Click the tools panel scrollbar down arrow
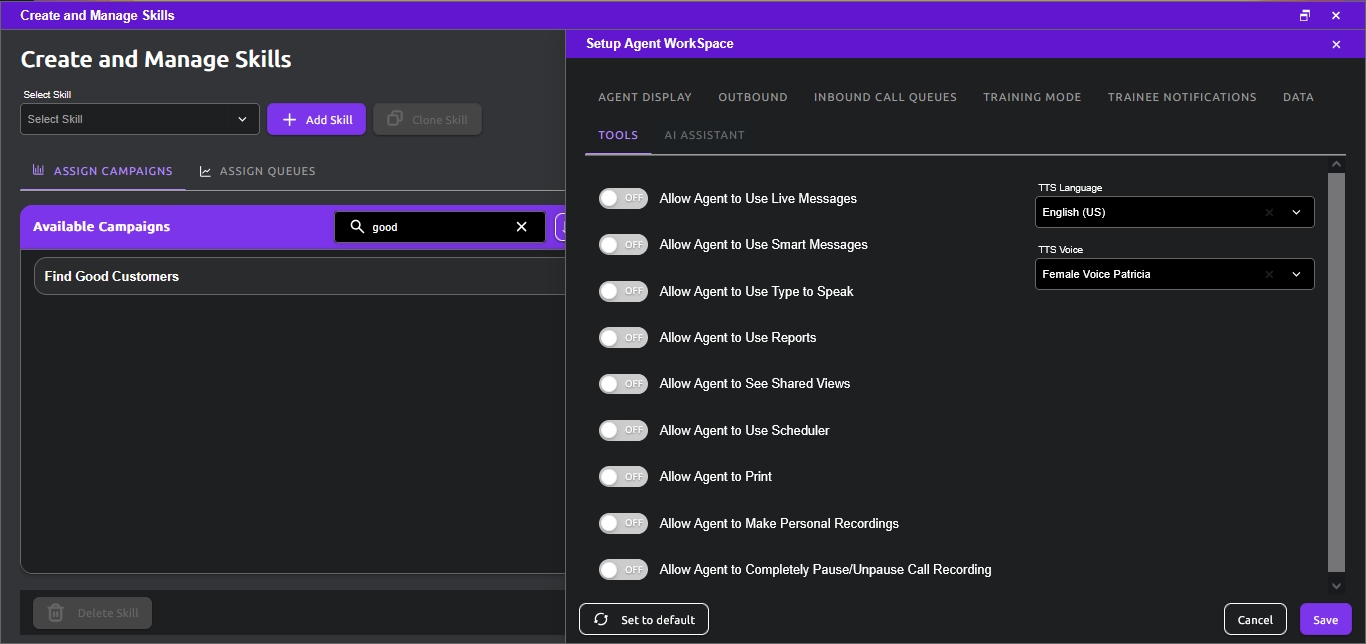The image size is (1366, 644). pos(1337,586)
